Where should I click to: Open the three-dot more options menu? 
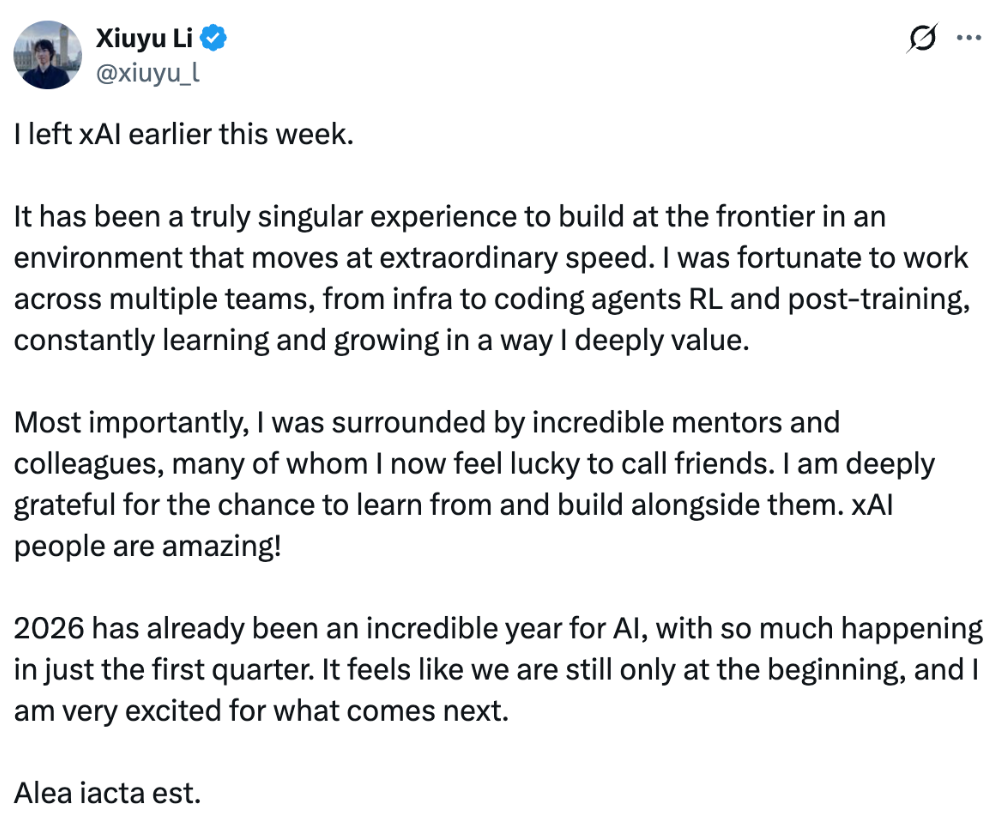[x=969, y=38]
